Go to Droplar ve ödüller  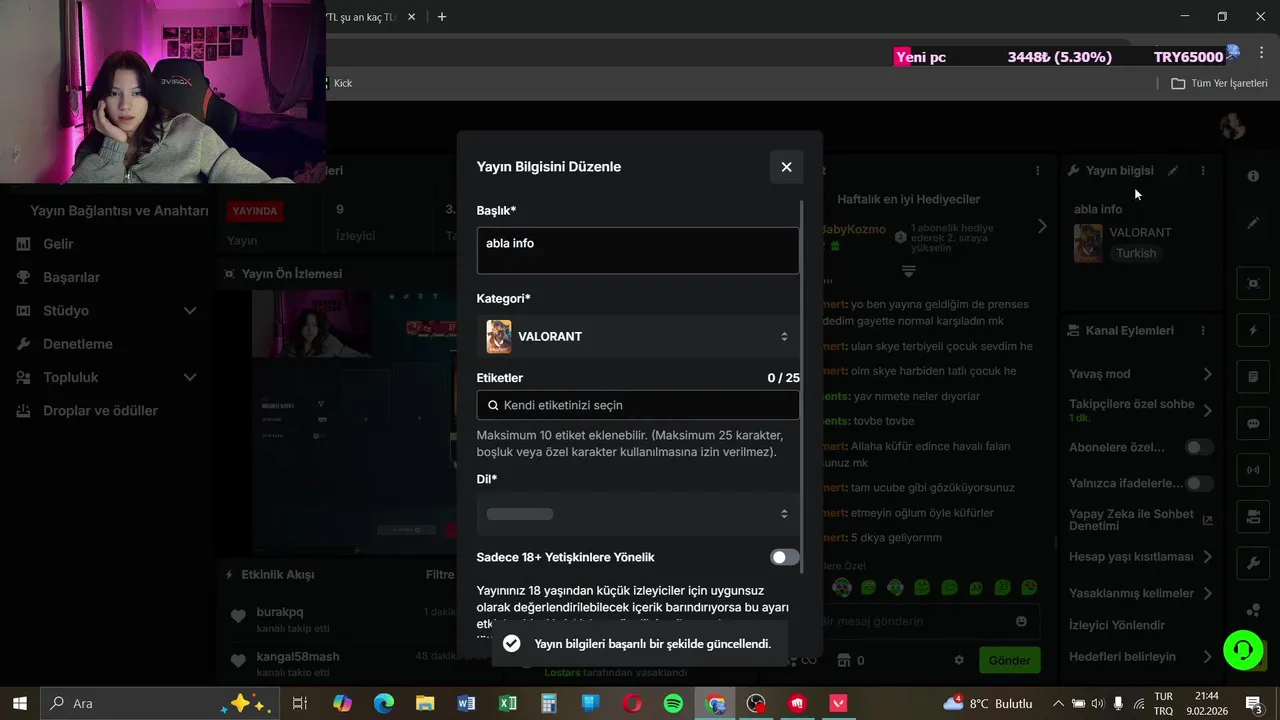point(100,411)
